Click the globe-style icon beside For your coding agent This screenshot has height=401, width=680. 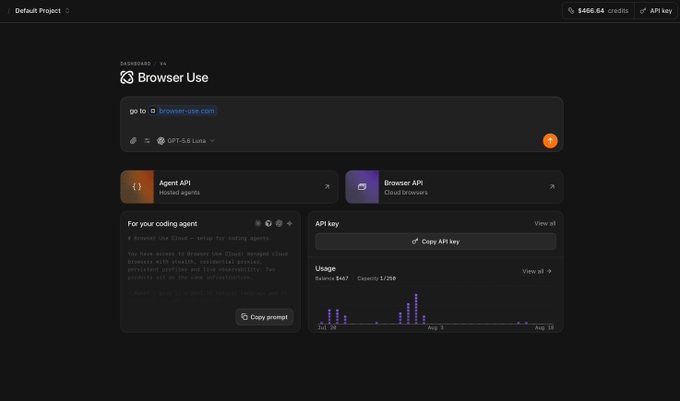(x=268, y=223)
